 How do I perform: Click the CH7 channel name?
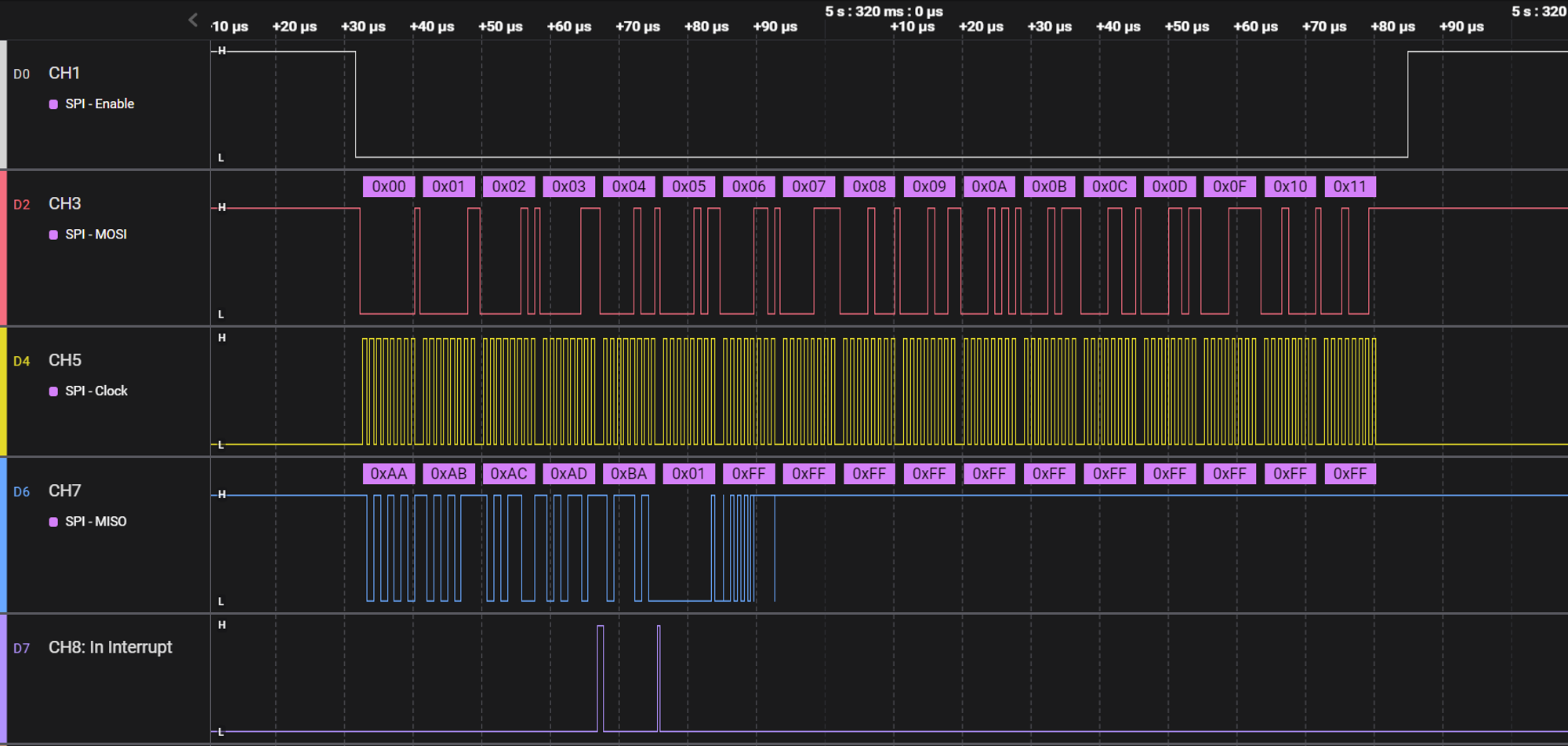(64, 490)
